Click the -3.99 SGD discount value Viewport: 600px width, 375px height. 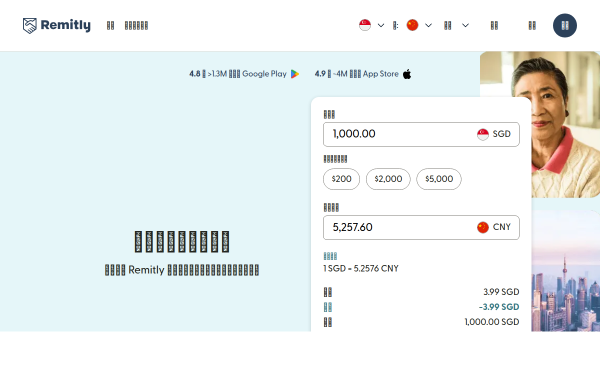499,307
